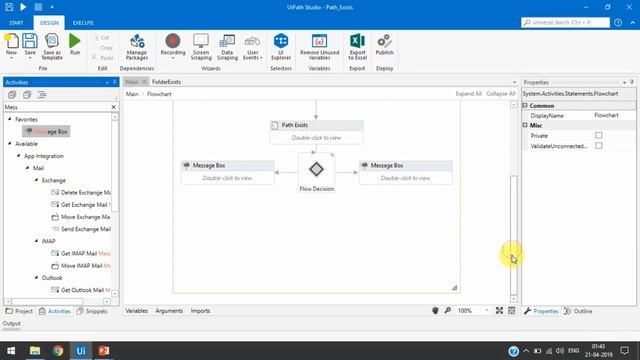Collapse the Common property section
This screenshot has width=640, height=360.
pos(525,106)
